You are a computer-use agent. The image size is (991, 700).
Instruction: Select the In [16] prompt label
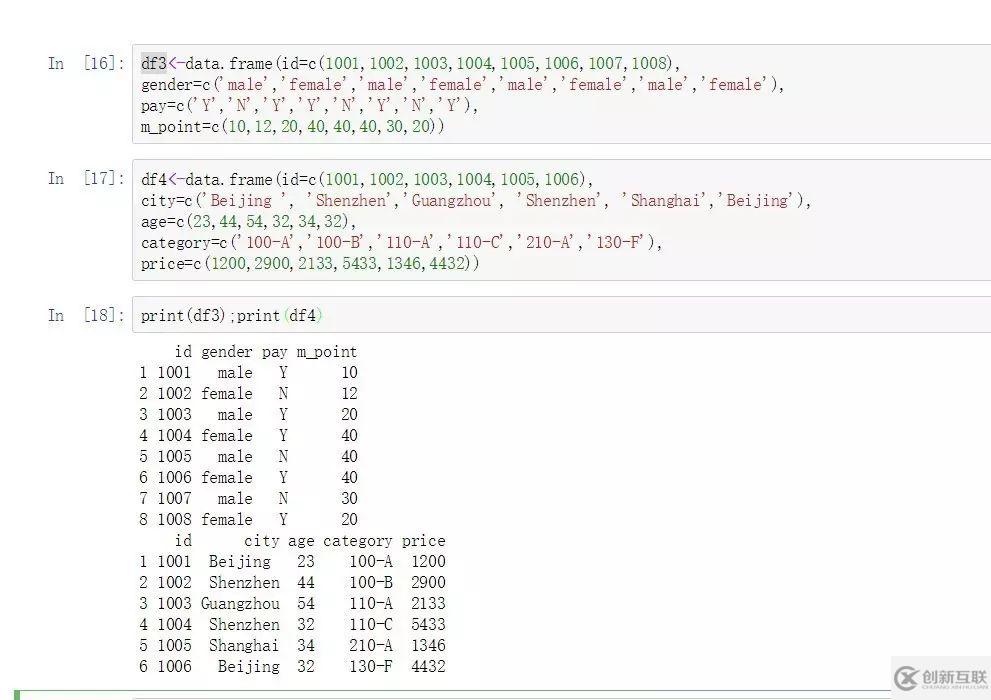click(86, 63)
